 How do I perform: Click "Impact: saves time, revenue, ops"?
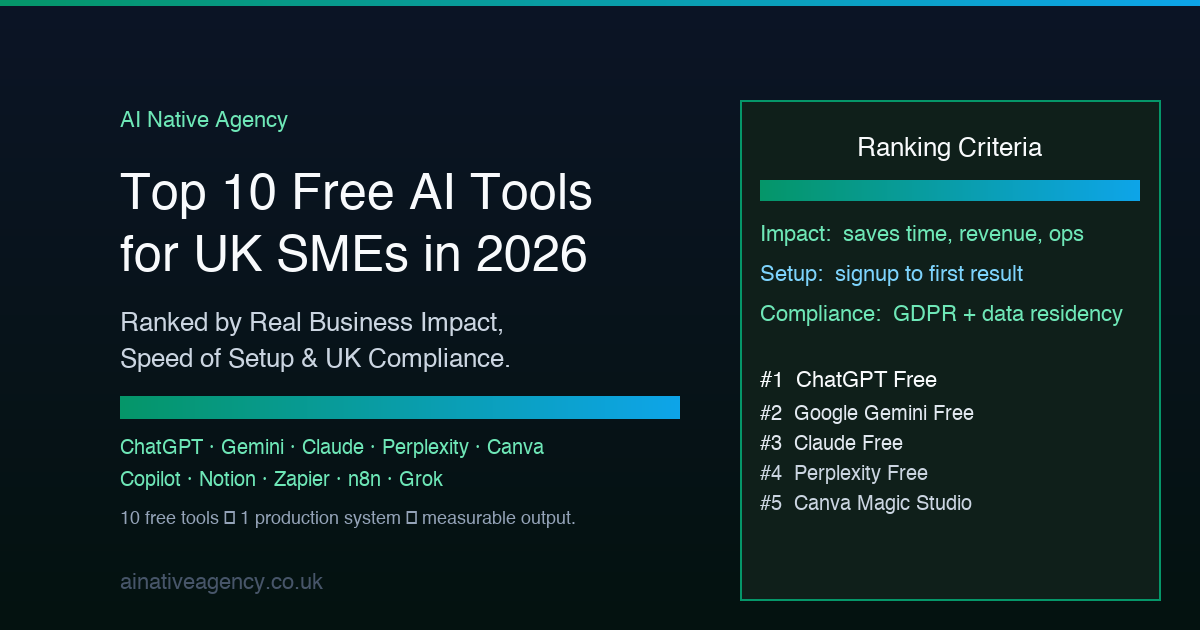pos(922,234)
